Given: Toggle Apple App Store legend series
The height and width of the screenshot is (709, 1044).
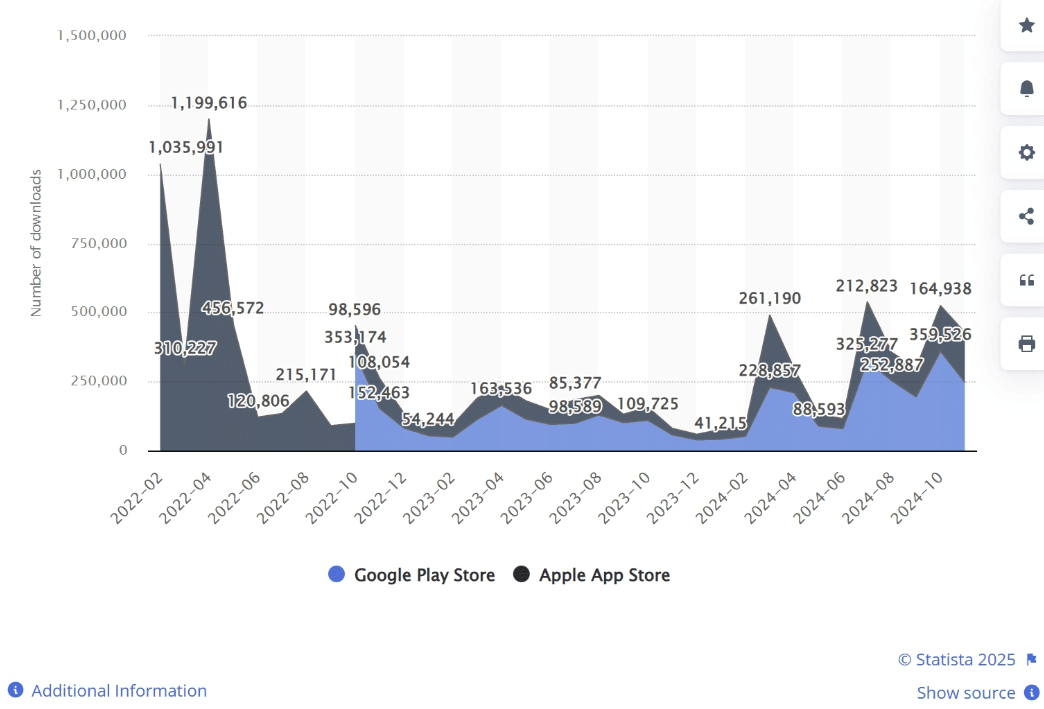Looking at the screenshot, I should (x=604, y=575).
